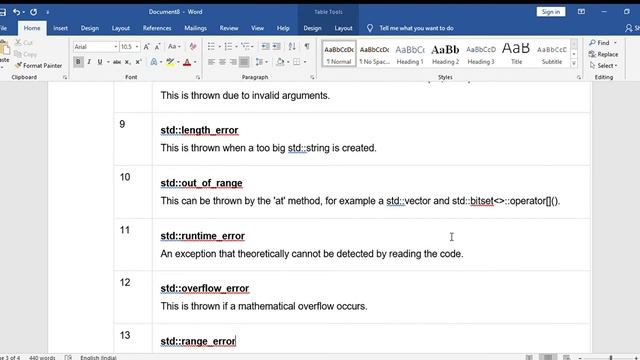This screenshot has width=640, height=360.
Task: Apply the Subtitle style
Action: [552, 53]
